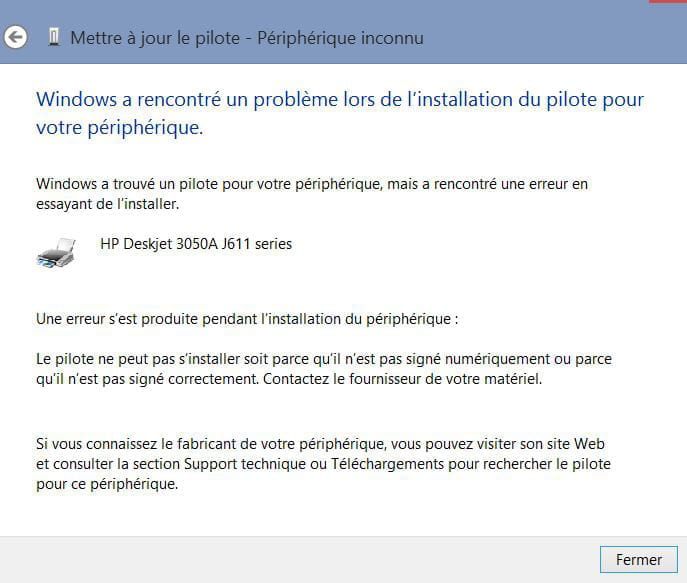
Task: Click the 'Périphérique inconnu' title text
Action: click(x=340, y=38)
